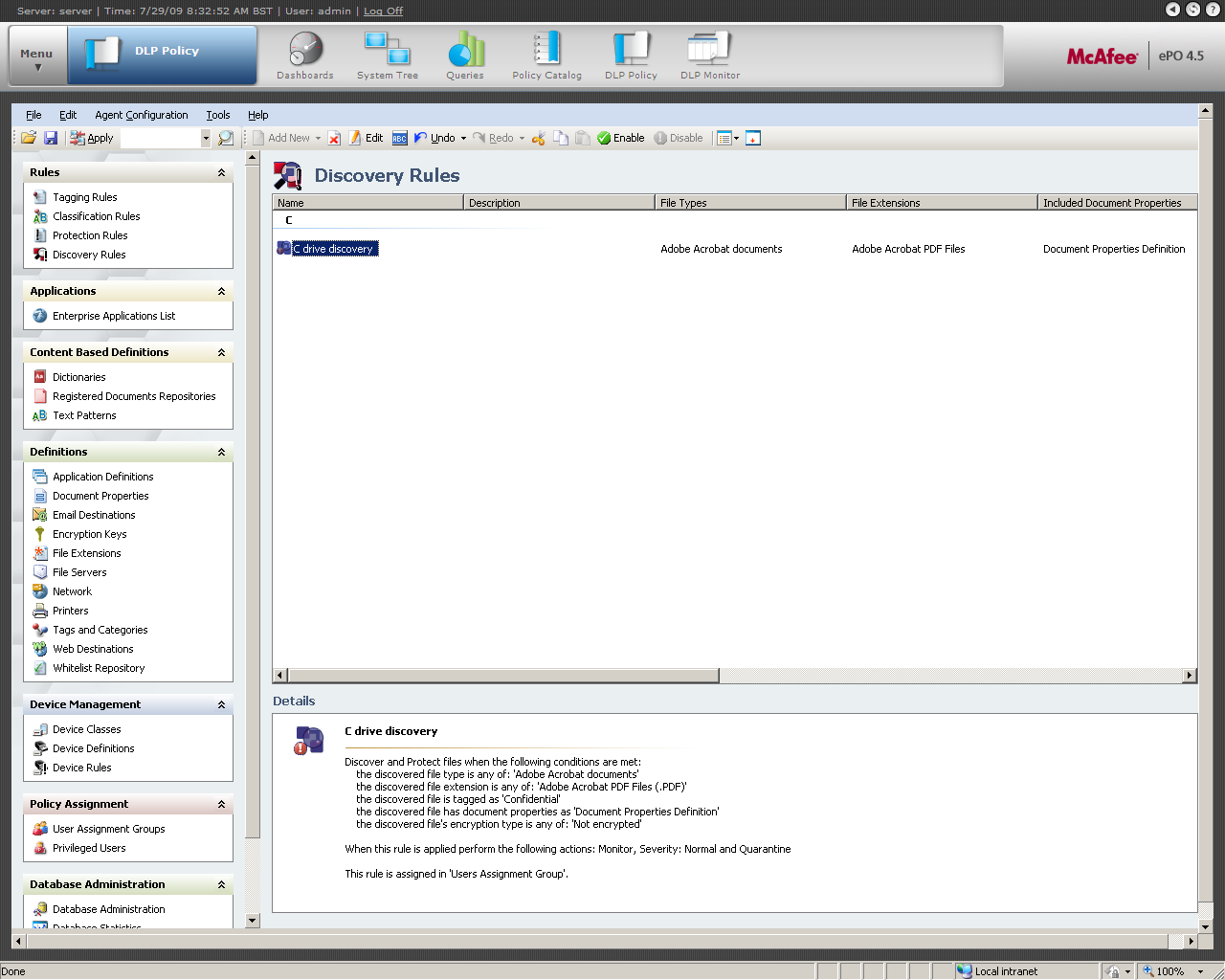Click the copy toolbar icon
The image size is (1225, 980).
click(561, 138)
